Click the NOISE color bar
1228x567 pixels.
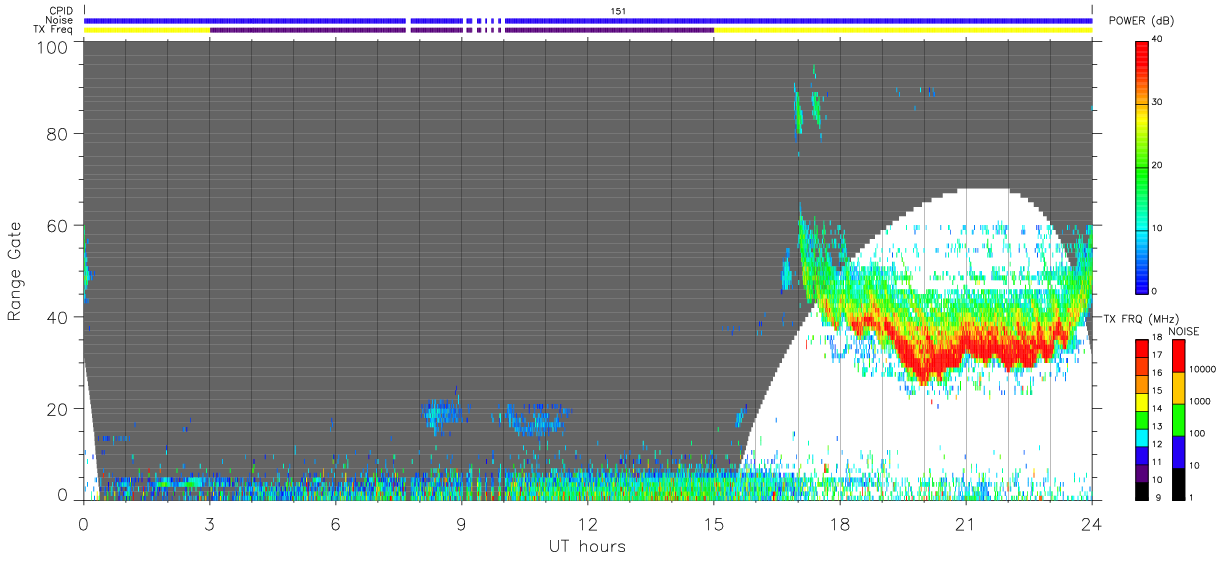click(1178, 419)
